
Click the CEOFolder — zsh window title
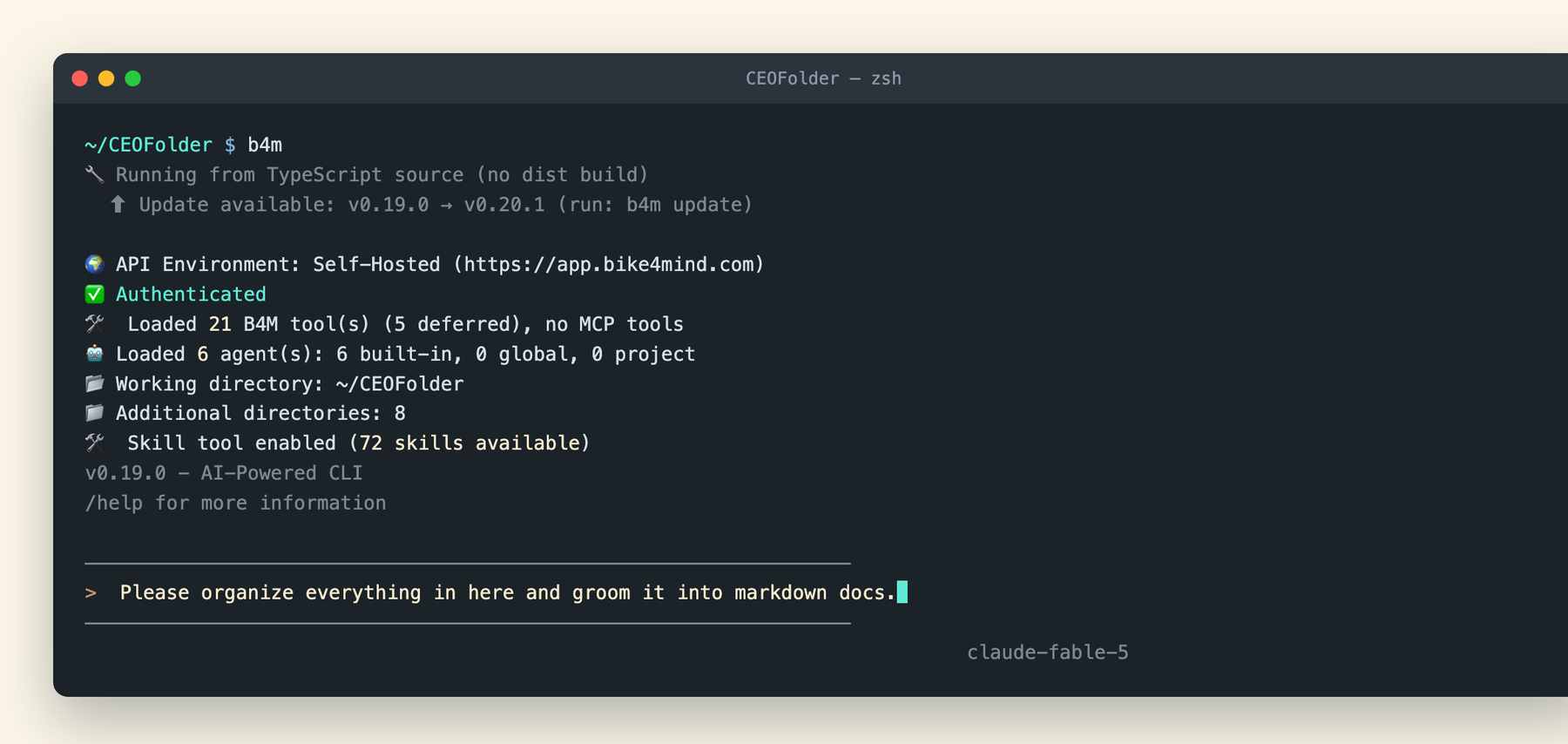pyautogui.click(x=823, y=78)
